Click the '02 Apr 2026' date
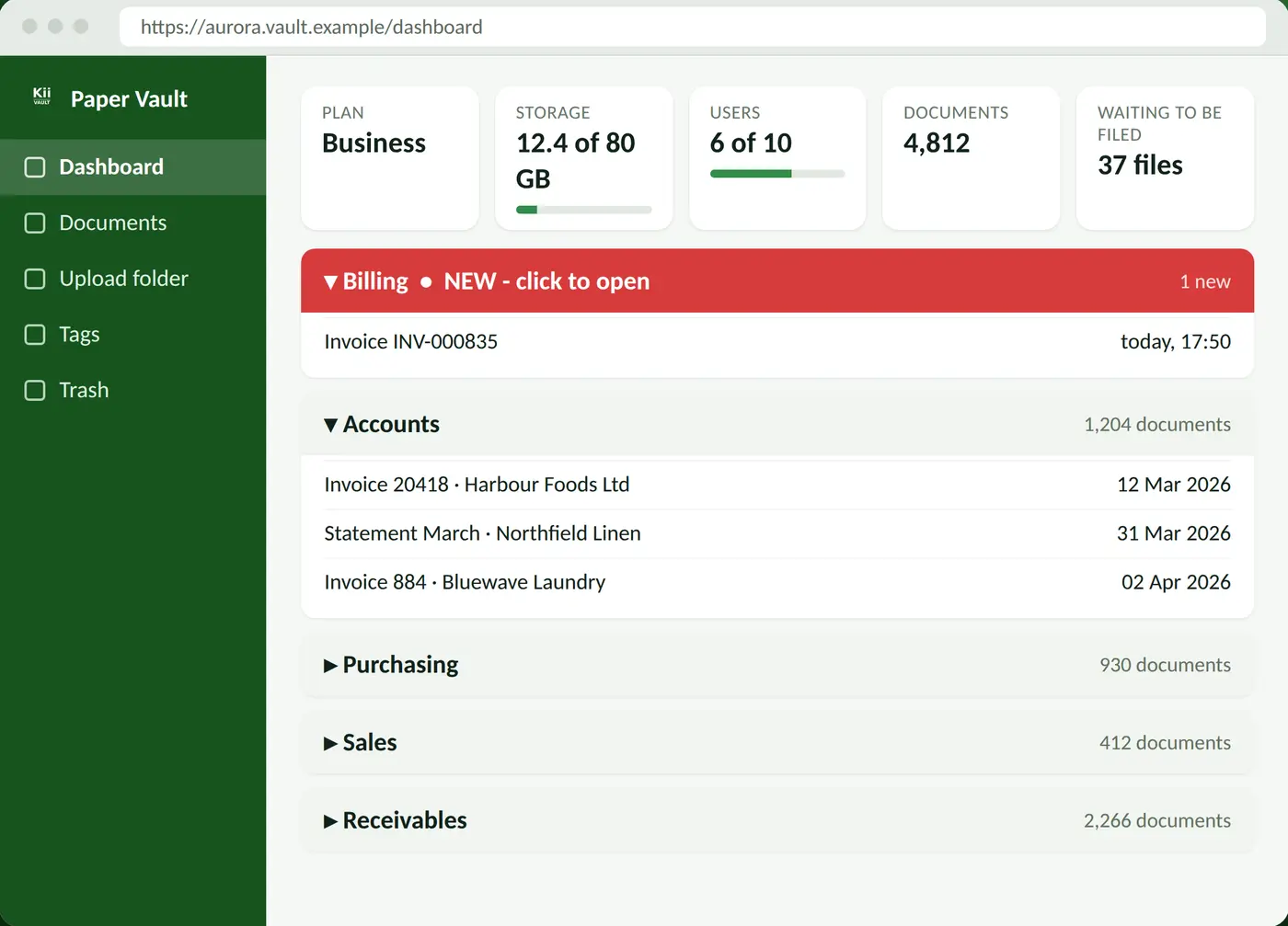The height and width of the screenshot is (926, 1288). point(1176,582)
